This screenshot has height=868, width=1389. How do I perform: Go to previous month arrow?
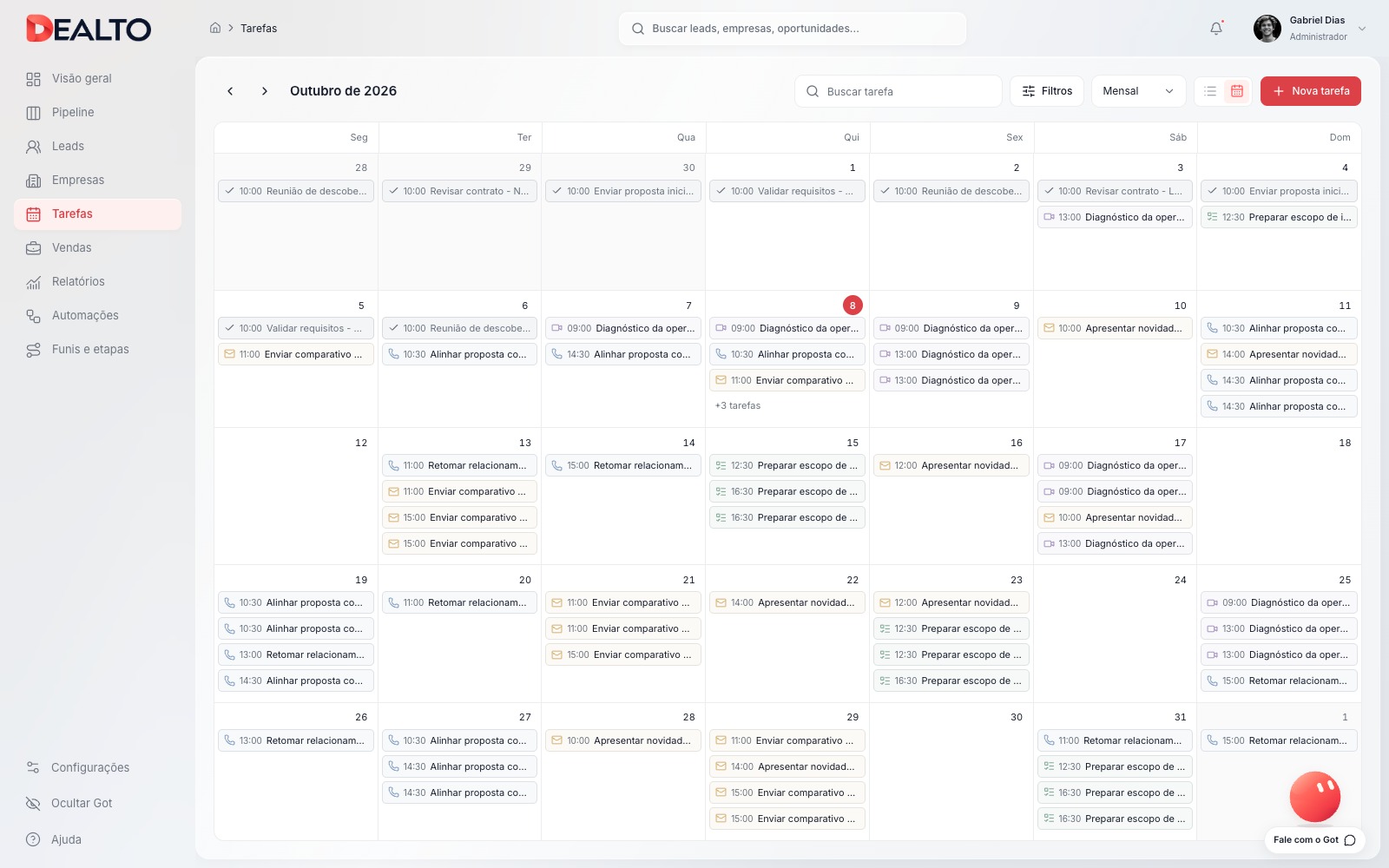(230, 91)
